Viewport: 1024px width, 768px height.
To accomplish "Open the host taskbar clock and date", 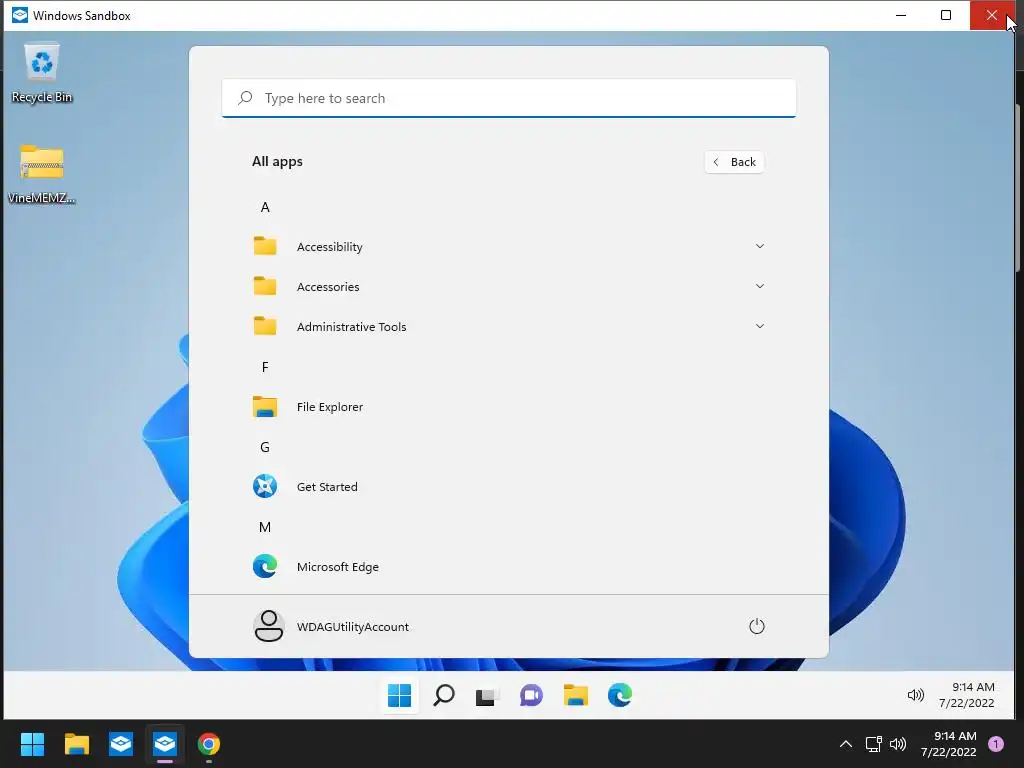I will coord(948,744).
